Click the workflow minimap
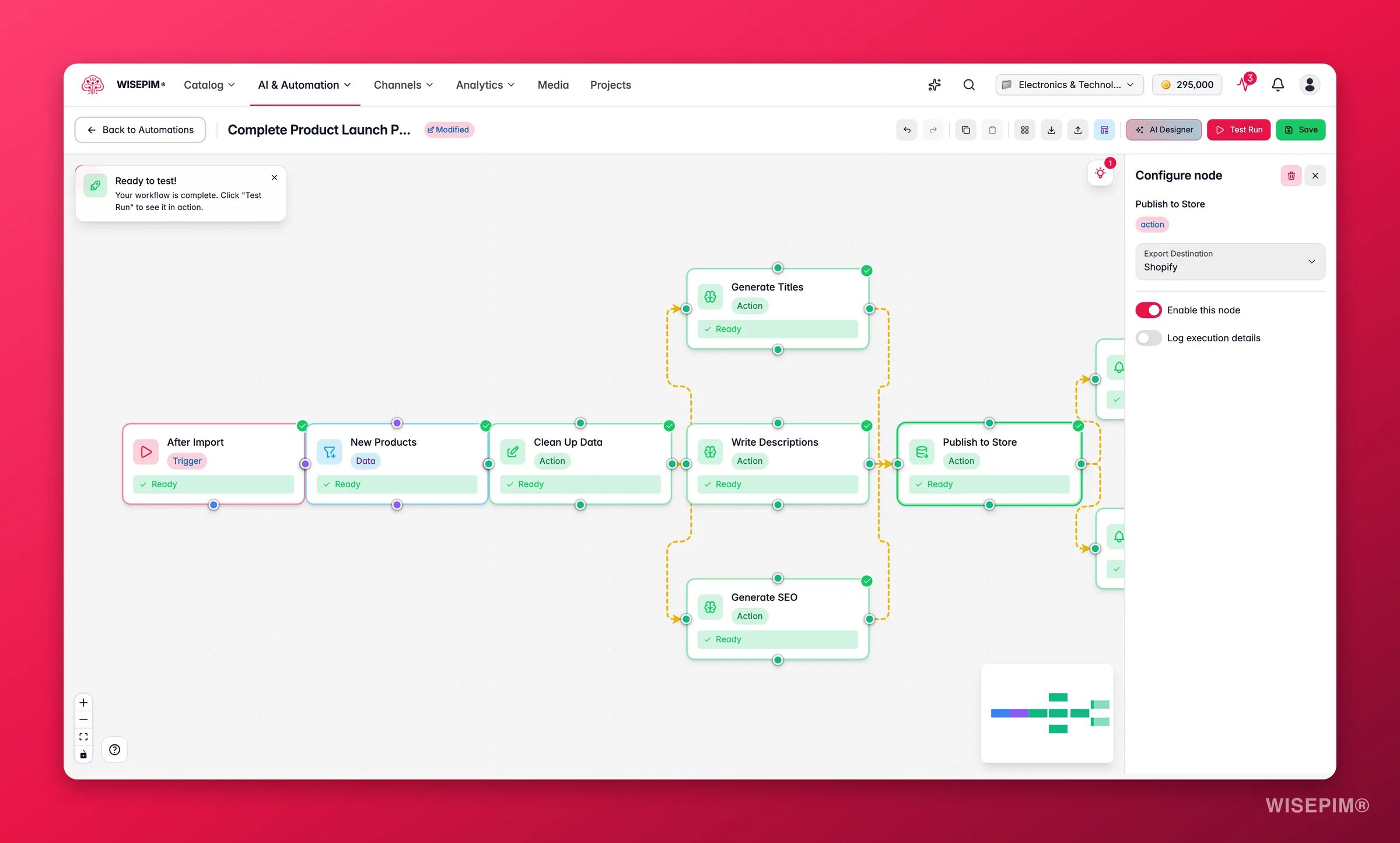This screenshot has width=1400, height=843. pyautogui.click(x=1047, y=713)
